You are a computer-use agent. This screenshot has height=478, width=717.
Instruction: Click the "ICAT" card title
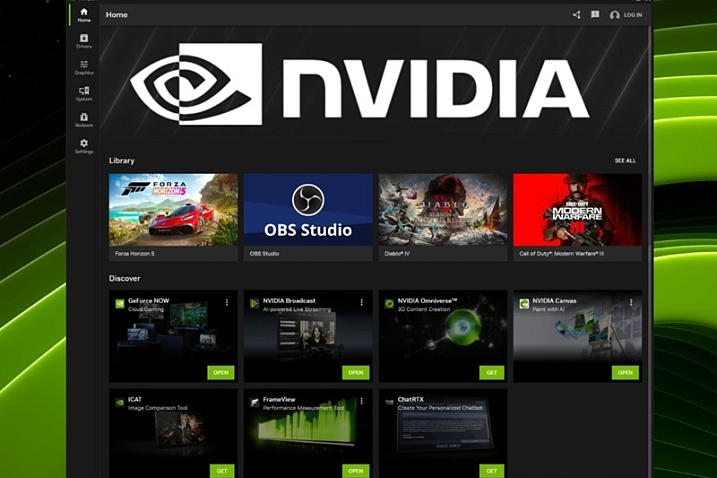135,399
